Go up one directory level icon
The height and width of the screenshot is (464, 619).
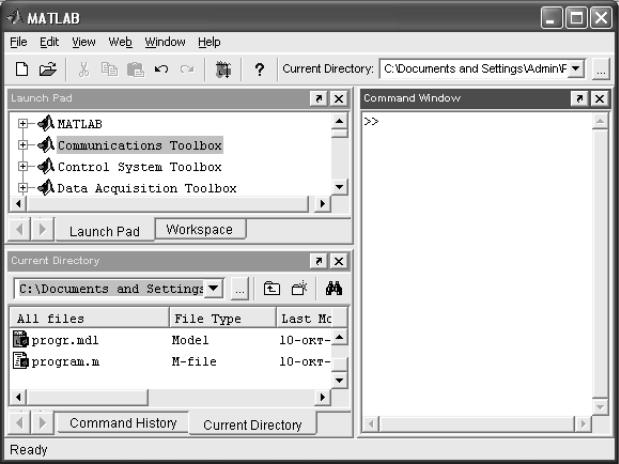pyautogui.click(x=272, y=289)
